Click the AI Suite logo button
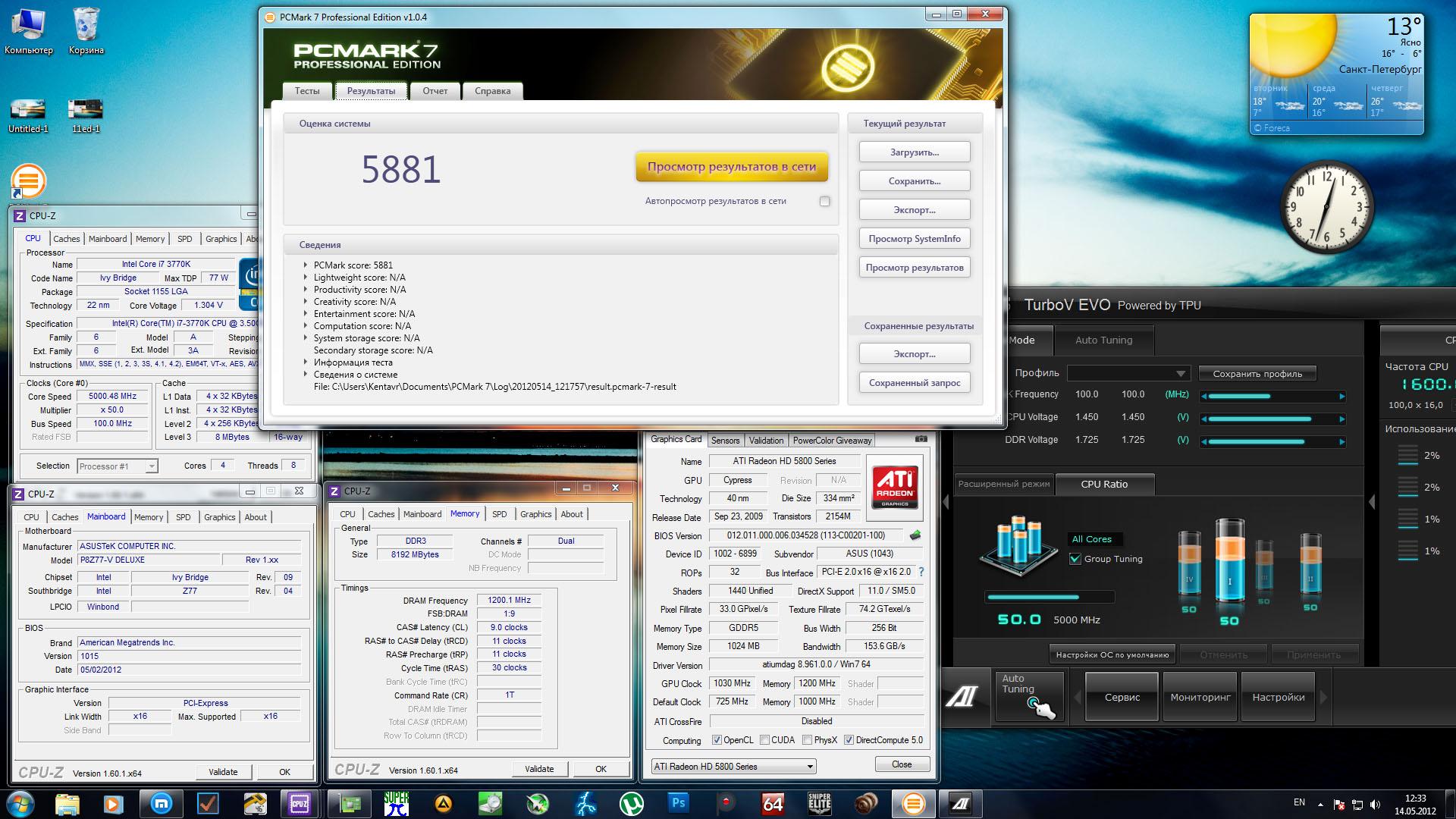The width and height of the screenshot is (1456, 819). [x=962, y=695]
